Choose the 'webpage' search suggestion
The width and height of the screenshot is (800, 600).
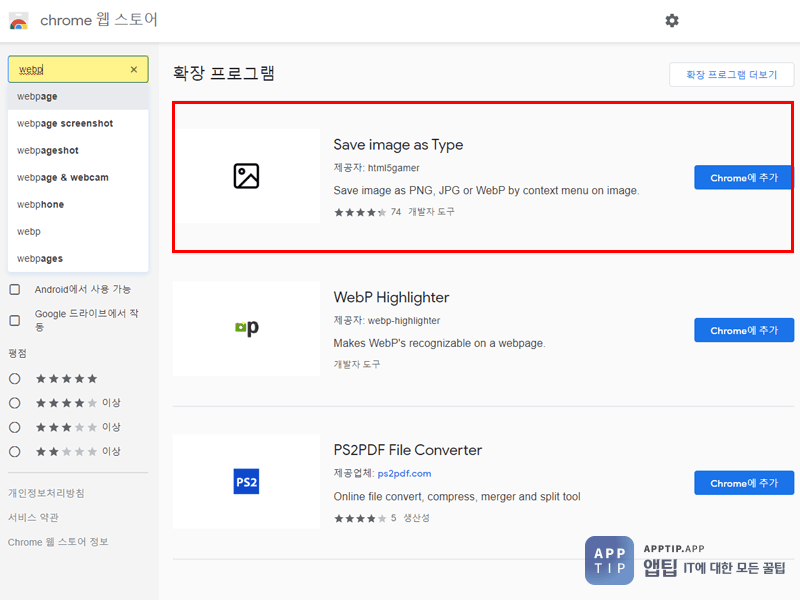point(78,96)
